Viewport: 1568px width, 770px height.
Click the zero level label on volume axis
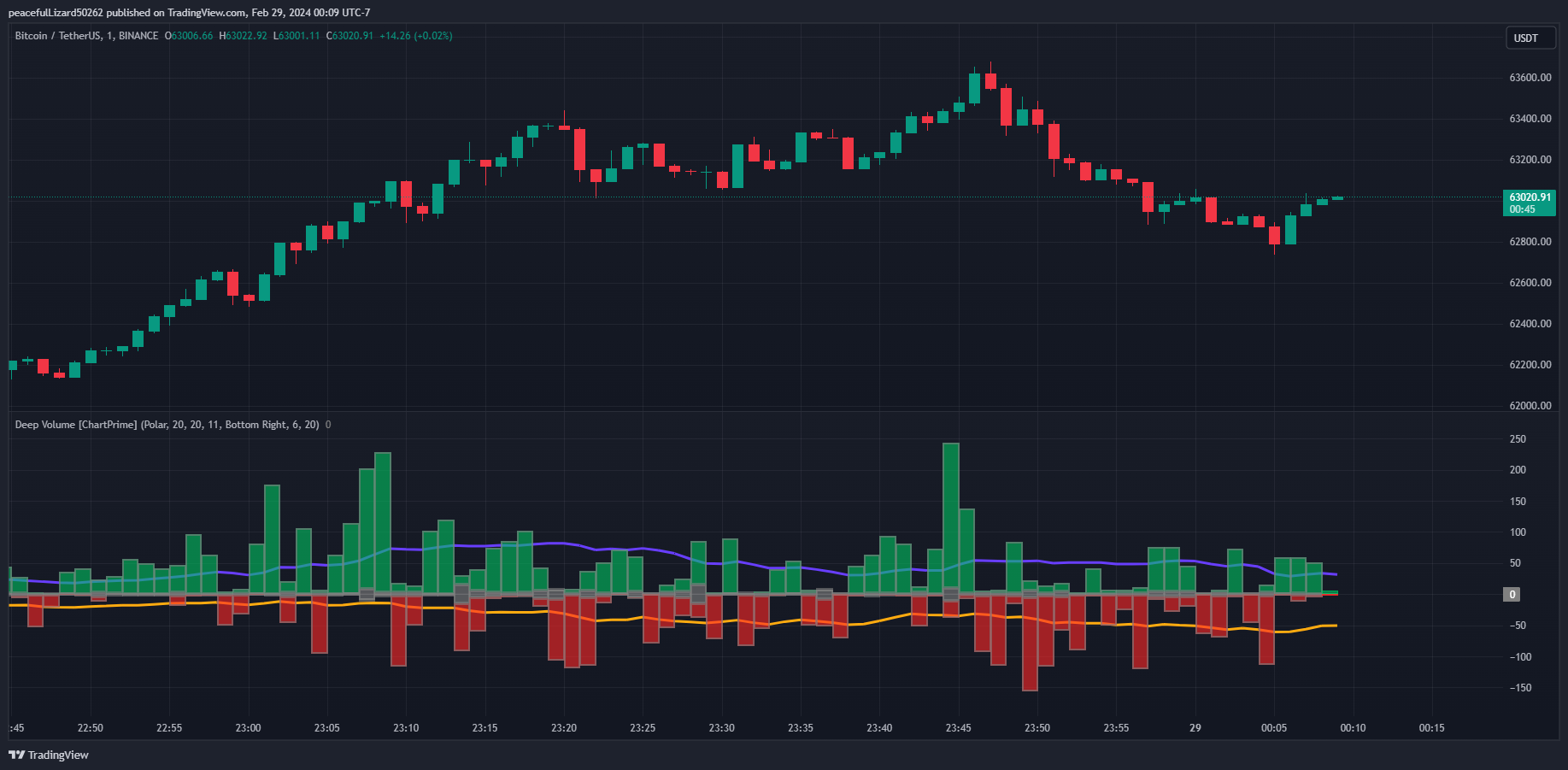[x=1512, y=594]
